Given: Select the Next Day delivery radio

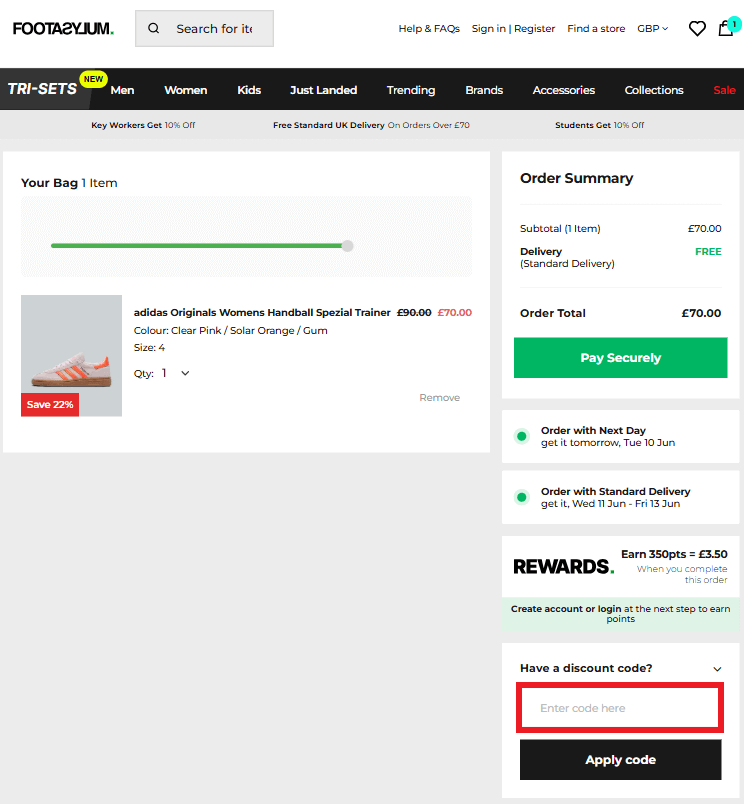Looking at the screenshot, I should 521,436.
